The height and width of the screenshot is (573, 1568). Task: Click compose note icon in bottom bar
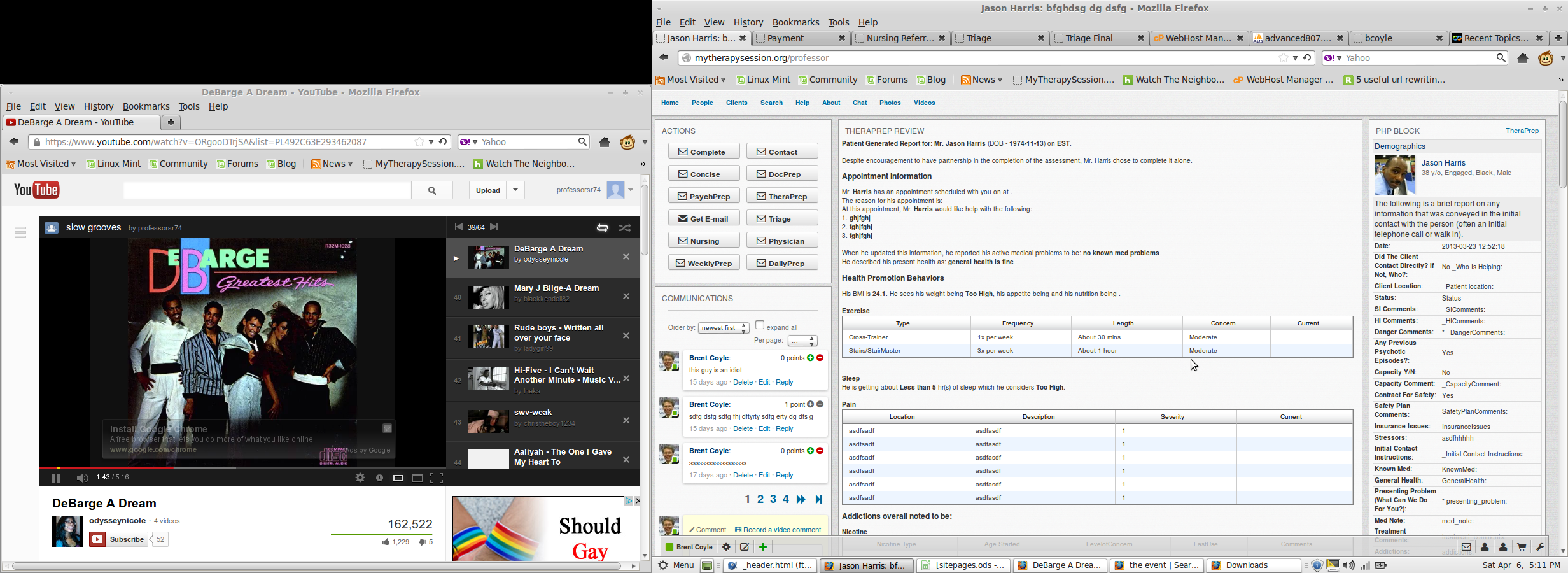click(x=745, y=547)
